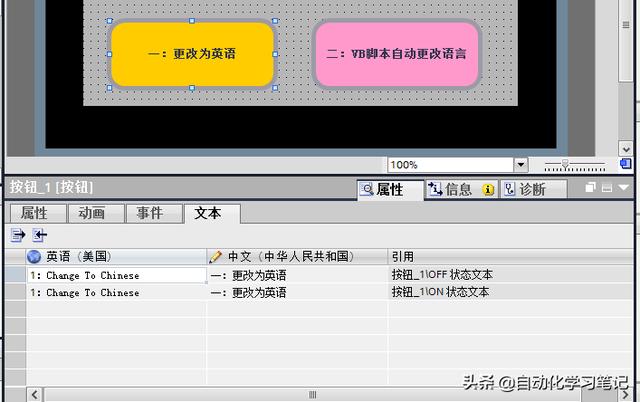Click the 按钮_1 [按钮] inspector title
This screenshot has width=640, height=402.
click(51, 187)
